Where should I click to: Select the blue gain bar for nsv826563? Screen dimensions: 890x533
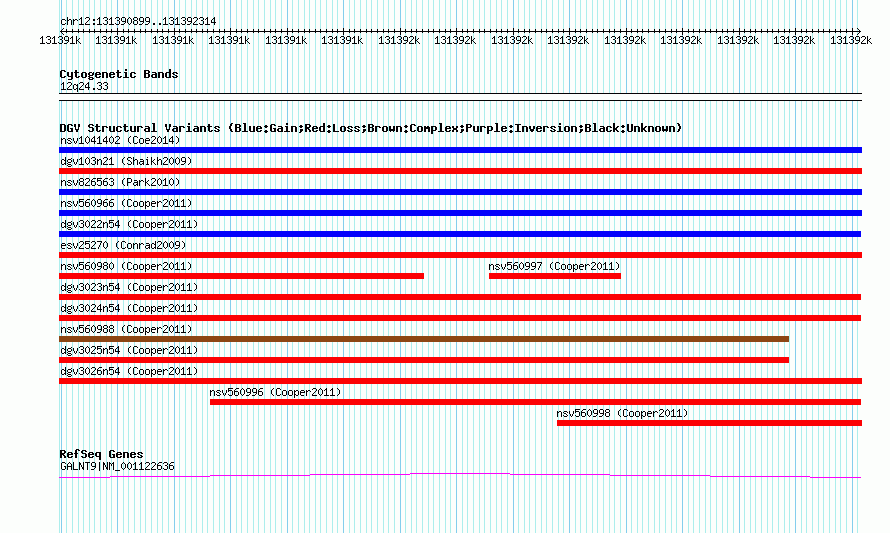460,192
